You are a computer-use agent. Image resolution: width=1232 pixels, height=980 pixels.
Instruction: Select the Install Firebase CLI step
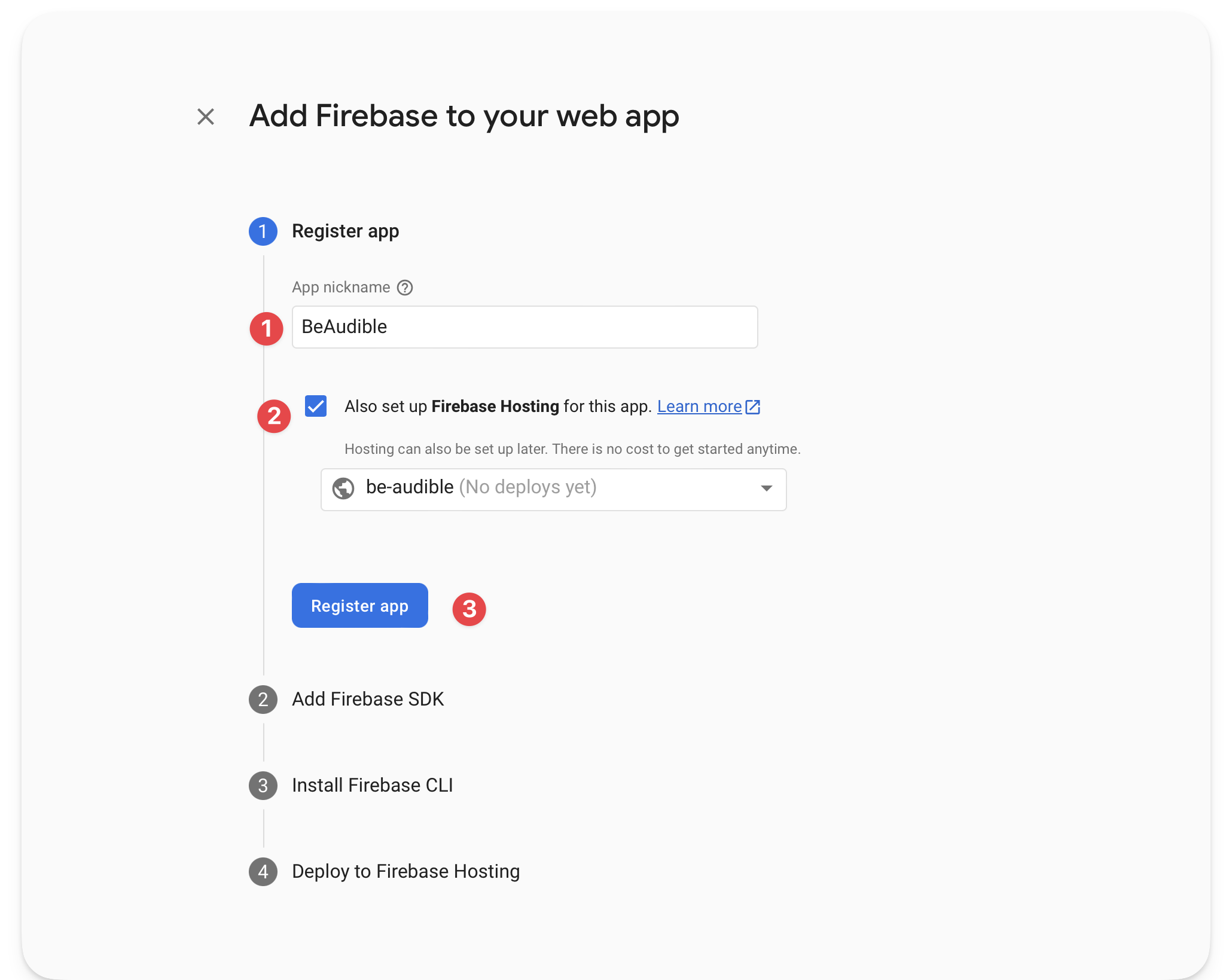[372, 786]
